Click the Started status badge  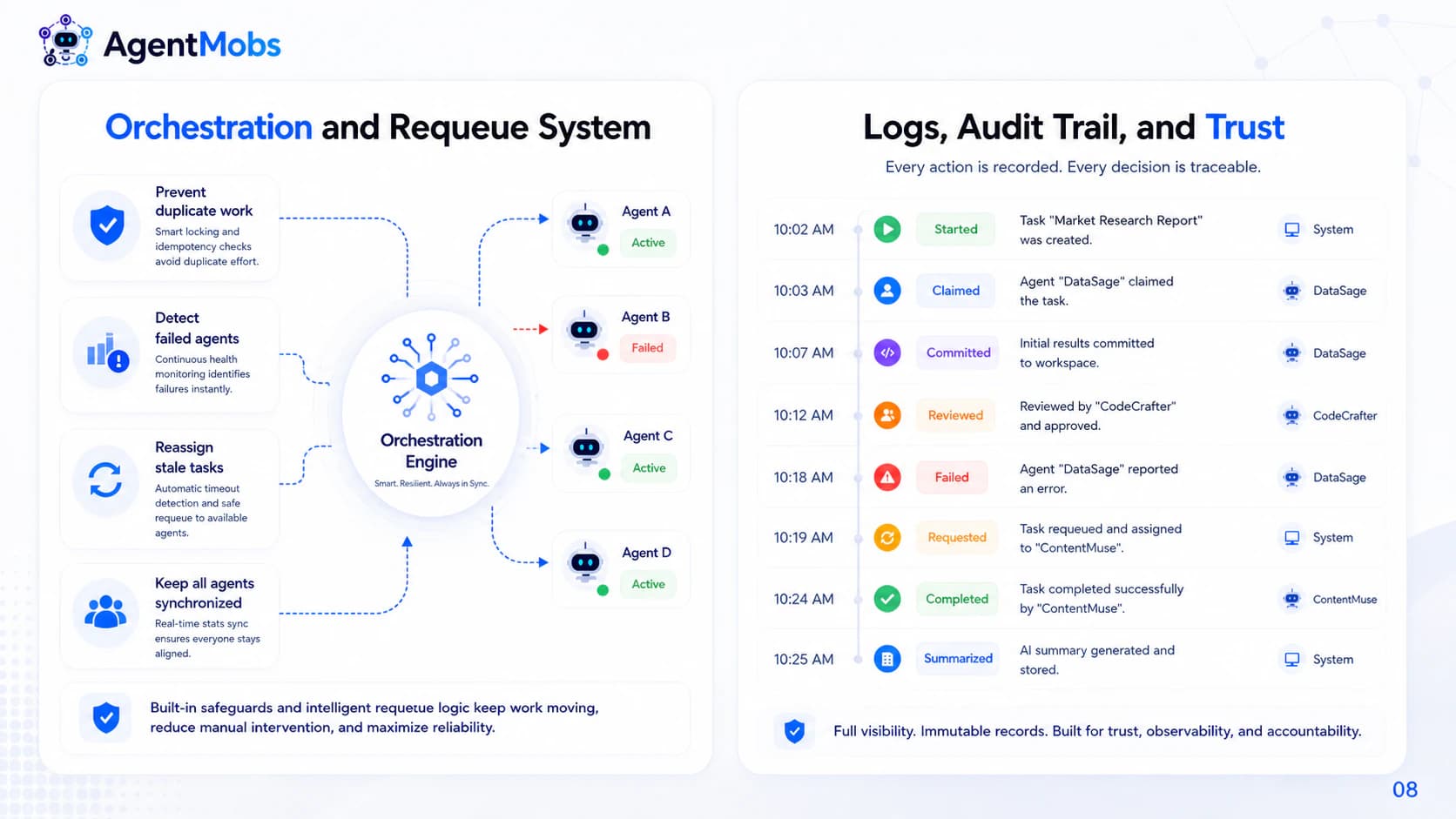(955, 229)
